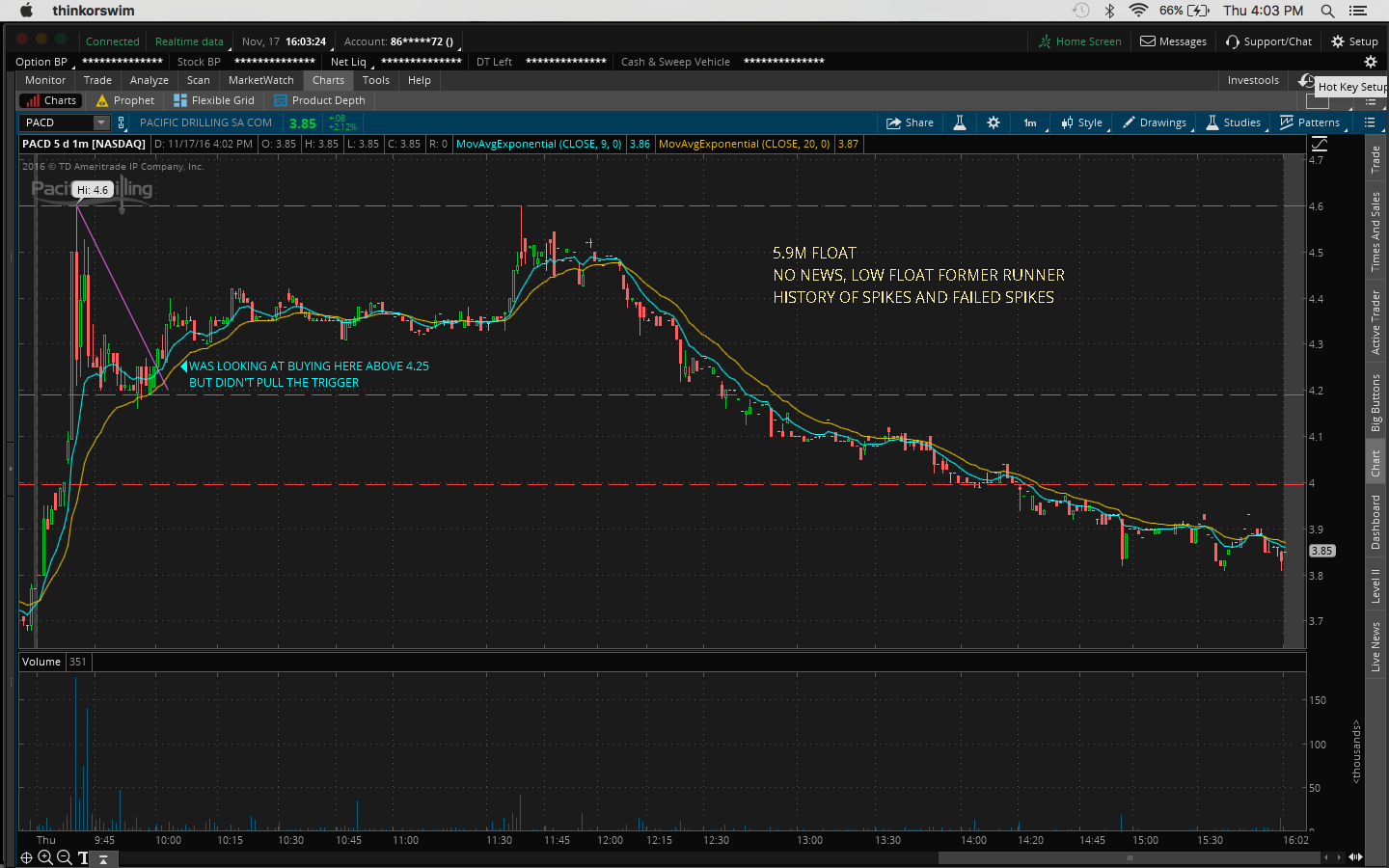Image resolution: width=1389 pixels, height=868 pixels.
Task: Toggle the Level II side panel
Action: point(1375,585)
